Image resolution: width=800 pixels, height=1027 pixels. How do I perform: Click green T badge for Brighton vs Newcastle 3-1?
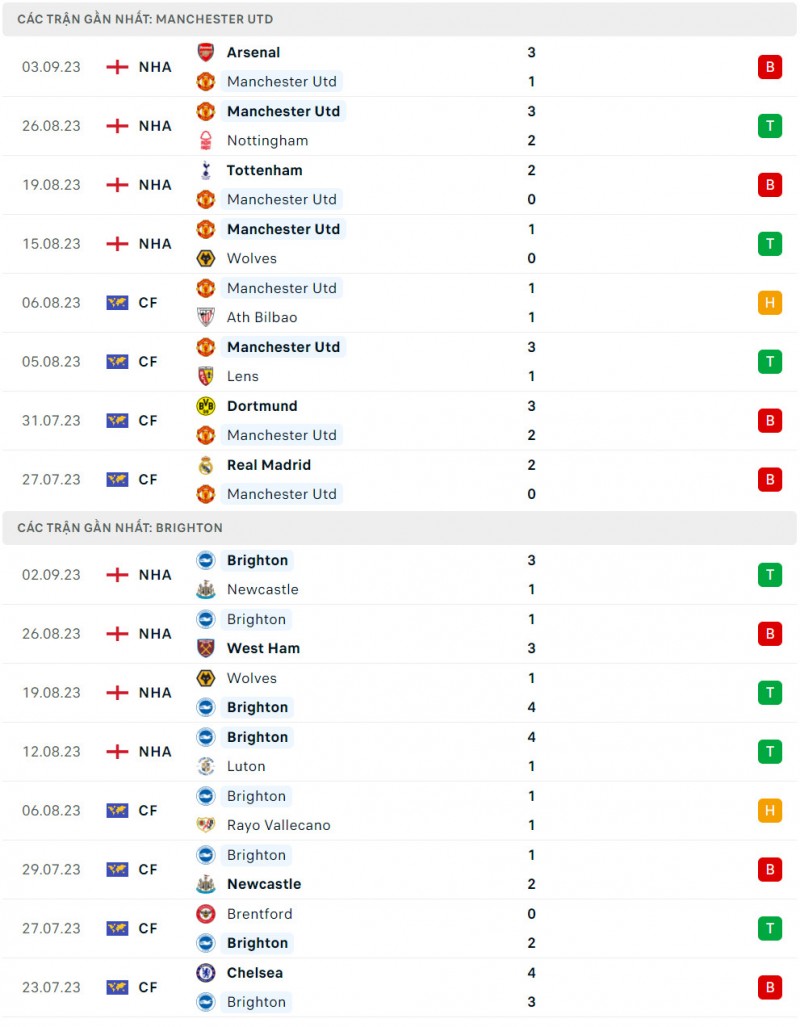pyautogui.click(x=769, y=575)
